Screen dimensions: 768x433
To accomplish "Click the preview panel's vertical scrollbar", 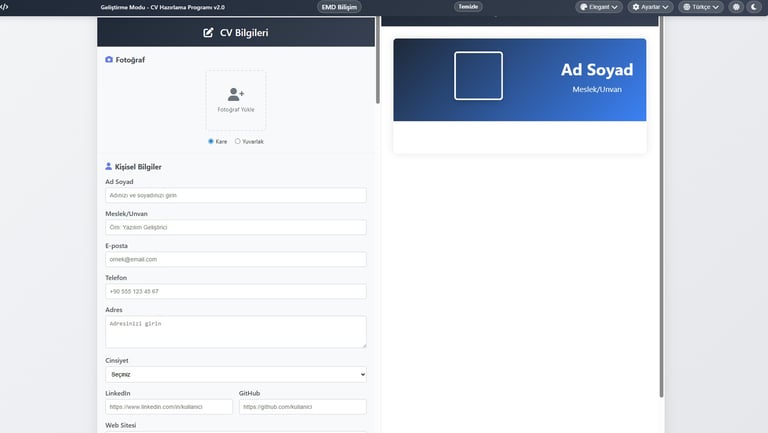I will click(661, 206).
